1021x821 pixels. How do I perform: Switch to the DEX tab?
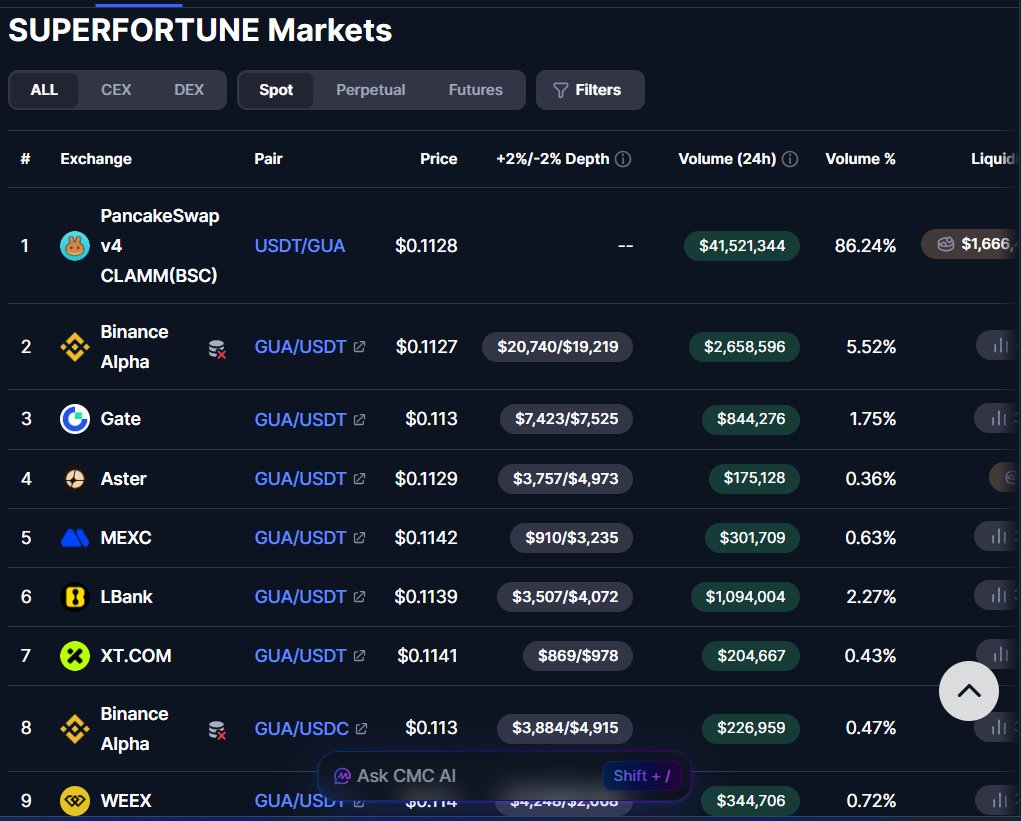pos(189,90)
